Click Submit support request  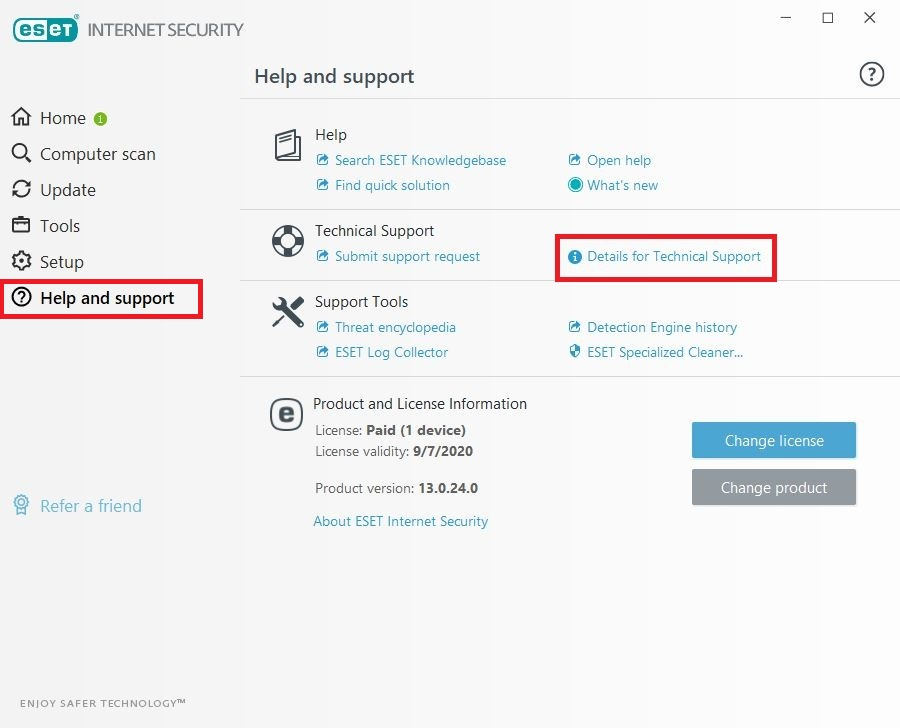point(407,256)
